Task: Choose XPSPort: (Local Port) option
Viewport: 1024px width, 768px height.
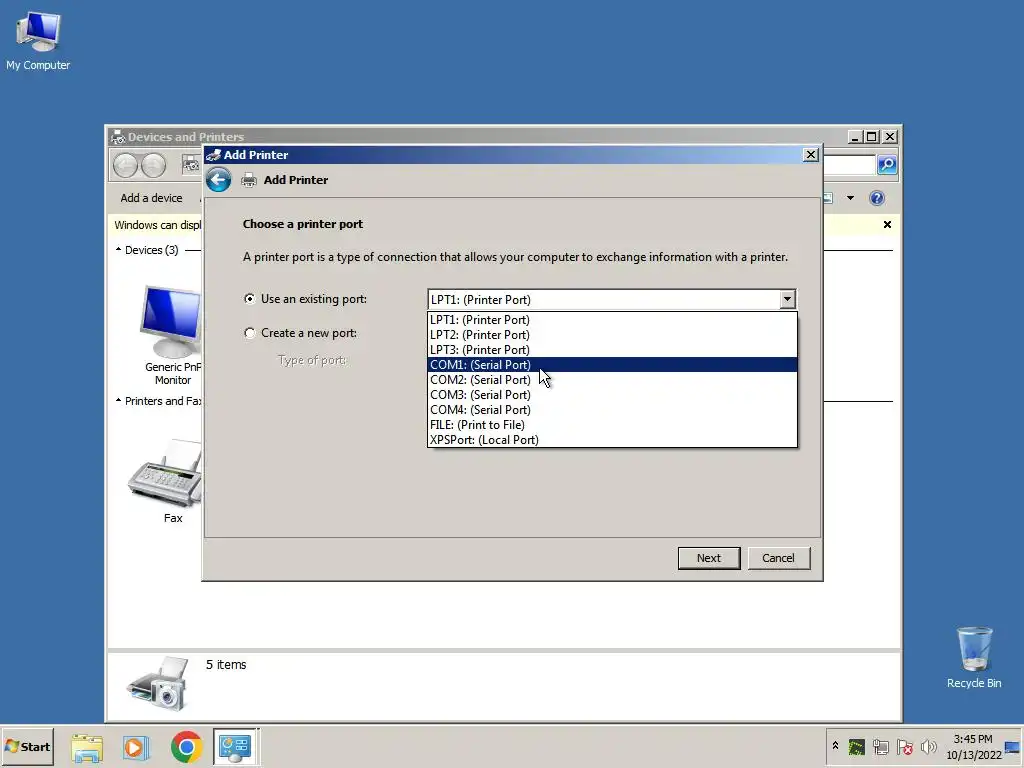Action: [612, 440]
